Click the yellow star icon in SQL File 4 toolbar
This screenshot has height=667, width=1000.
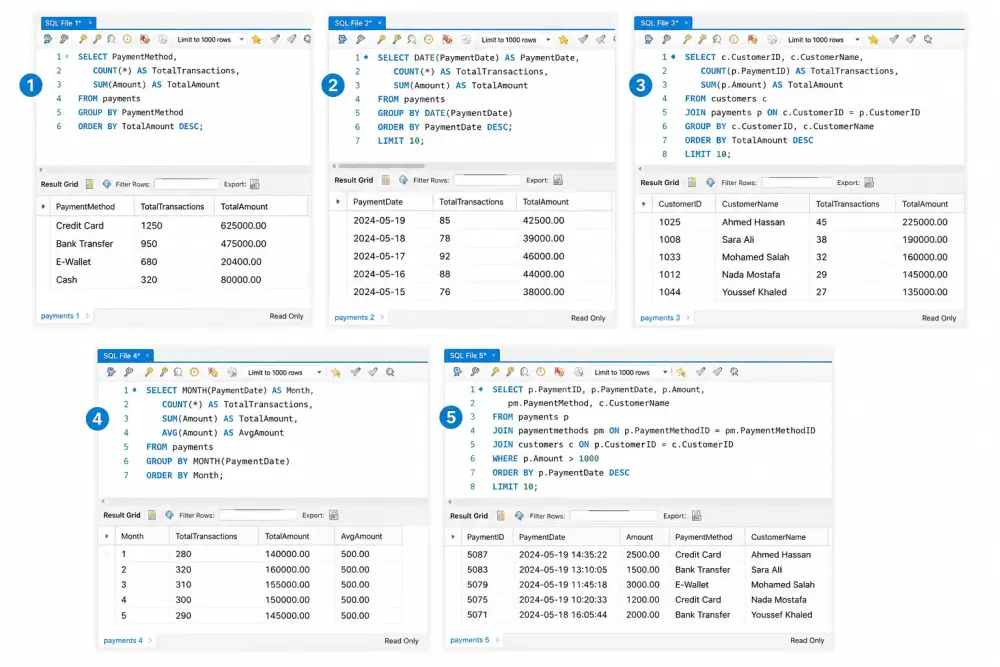tap(335, 372)
